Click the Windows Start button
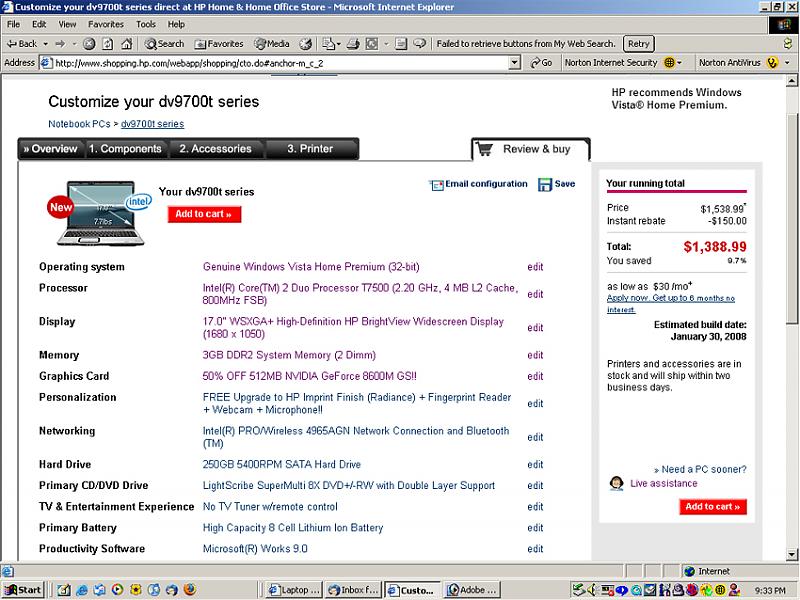Viewport: 800px width, 600px height. click(23, 590)
